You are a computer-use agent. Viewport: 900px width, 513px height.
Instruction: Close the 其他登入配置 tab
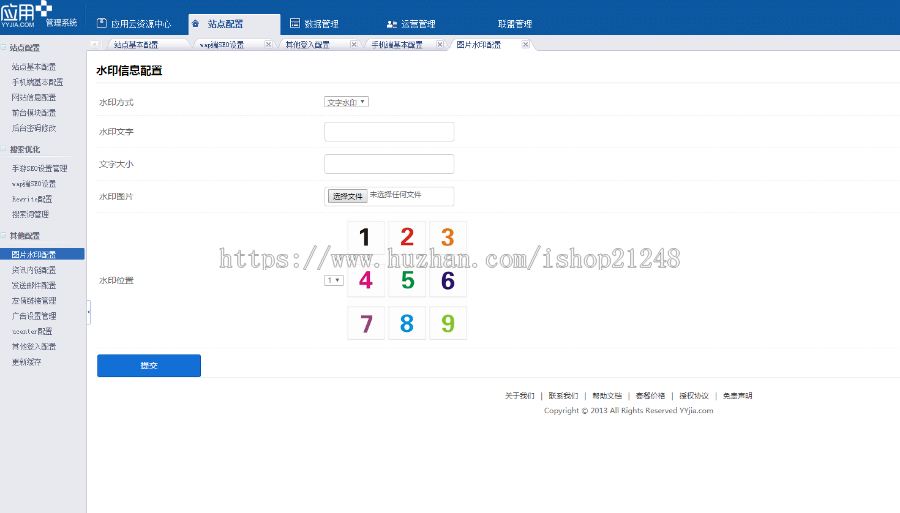click(x=354, y=44)
